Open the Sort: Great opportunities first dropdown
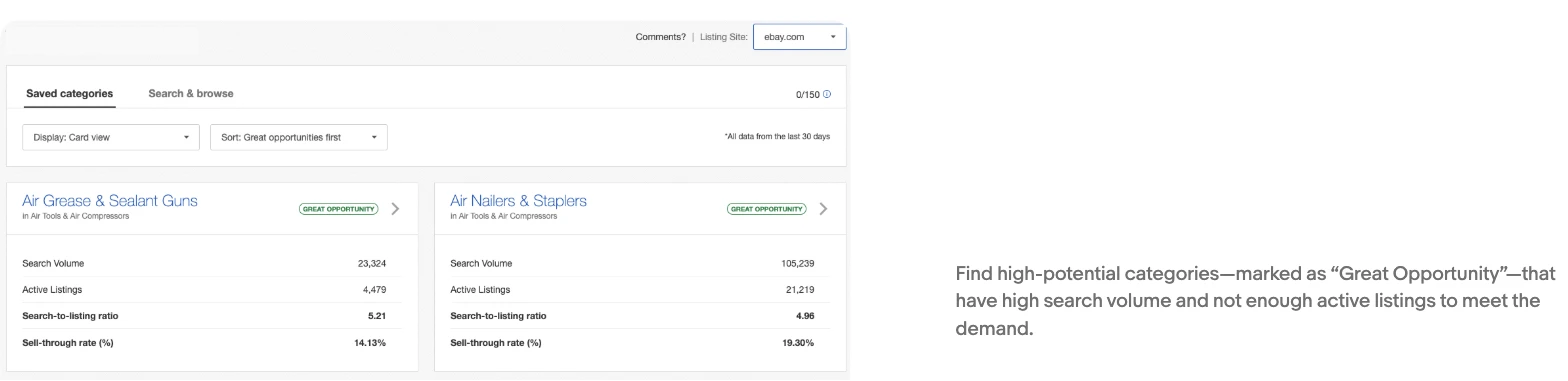Viewport: 1568px width, 381px height. [299, 137]
